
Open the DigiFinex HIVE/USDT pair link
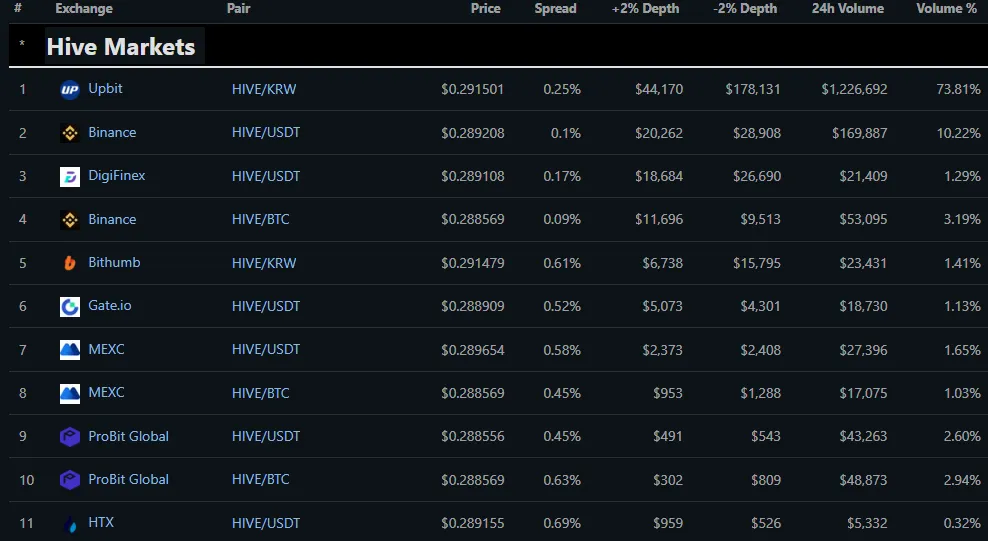(x=266, y=176)
